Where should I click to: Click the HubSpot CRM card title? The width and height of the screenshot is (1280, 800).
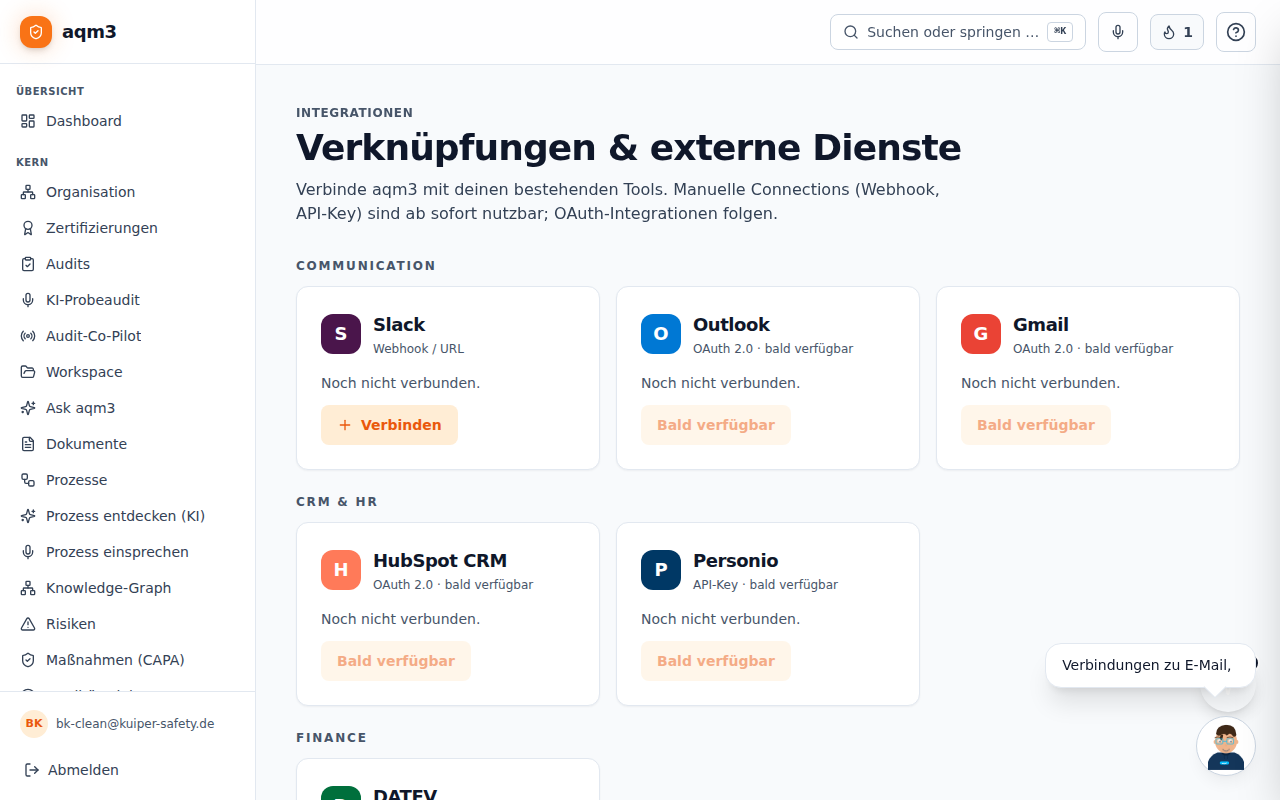440,561
